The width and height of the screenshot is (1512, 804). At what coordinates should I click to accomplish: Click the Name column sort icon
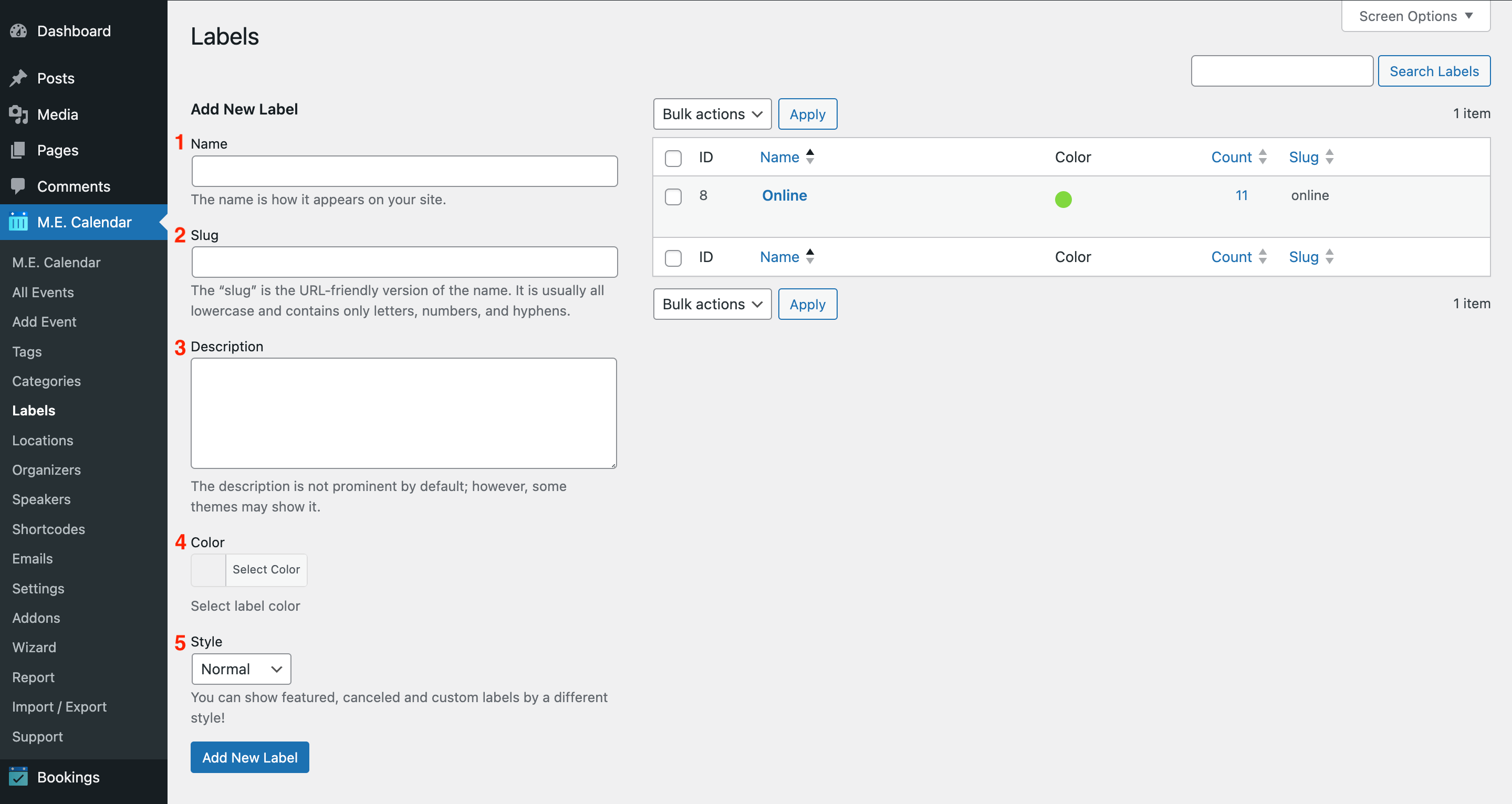[809, 157]
